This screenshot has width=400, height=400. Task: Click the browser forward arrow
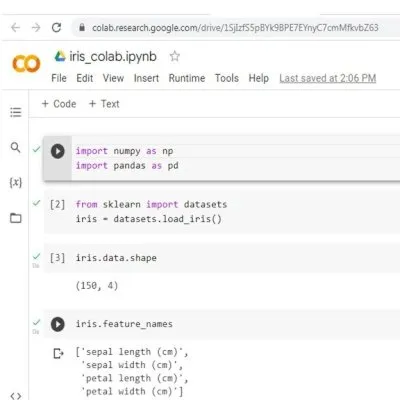click(36, 28)
